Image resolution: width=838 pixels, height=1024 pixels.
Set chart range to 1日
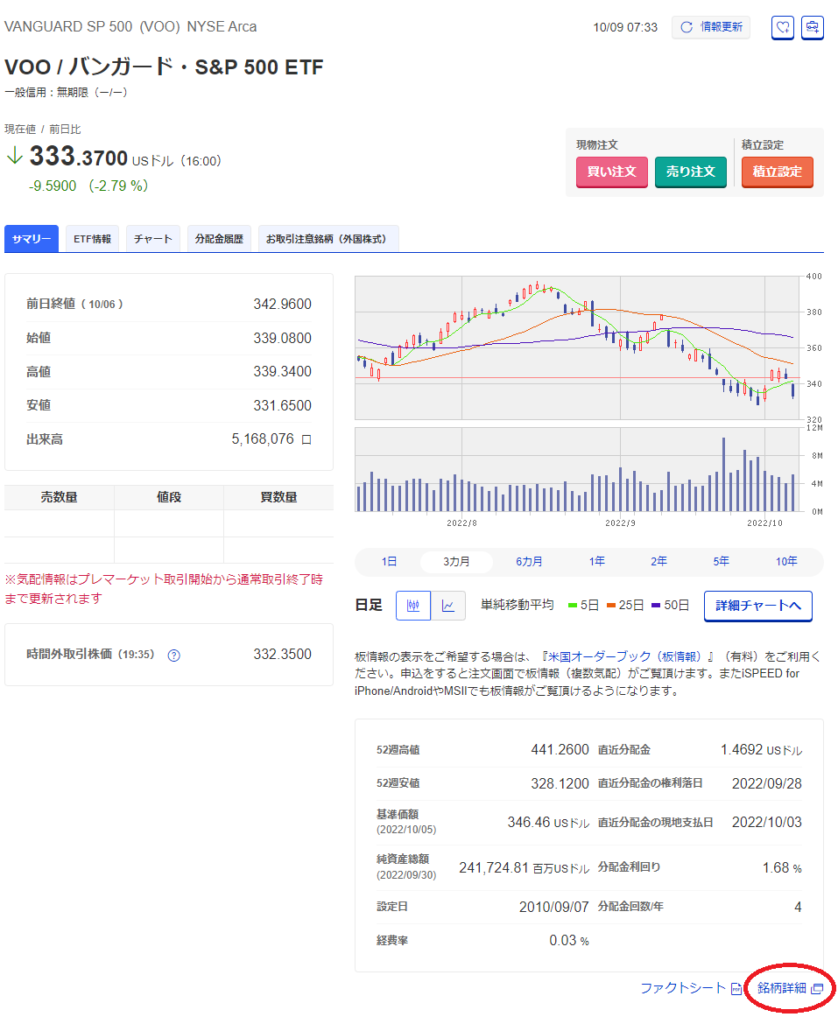click(x=389, y=561)
